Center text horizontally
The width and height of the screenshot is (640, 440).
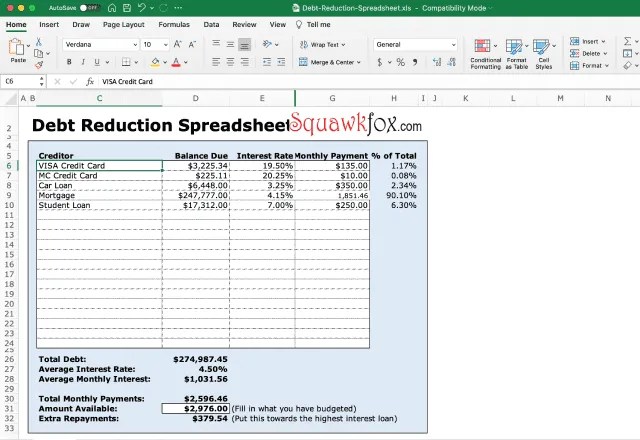[x=230, y=62]
